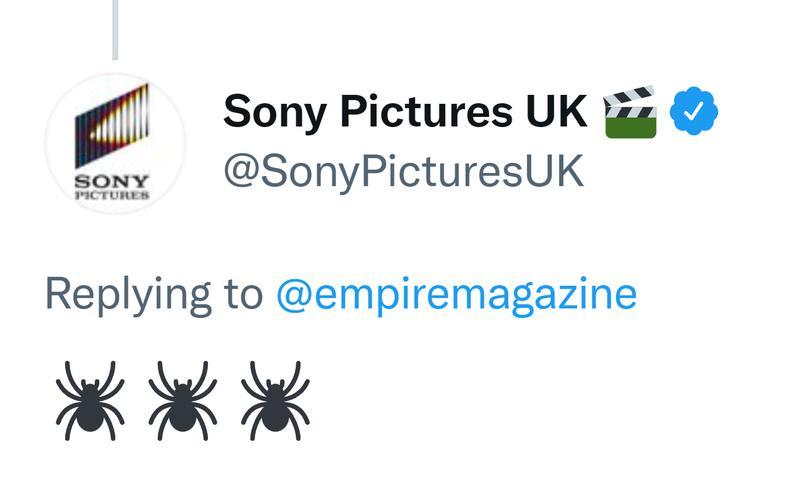Click the word 'Pictures' in the display name
Image resolution: width=800 pixels, height=491 pixels.
click(426, 111)
